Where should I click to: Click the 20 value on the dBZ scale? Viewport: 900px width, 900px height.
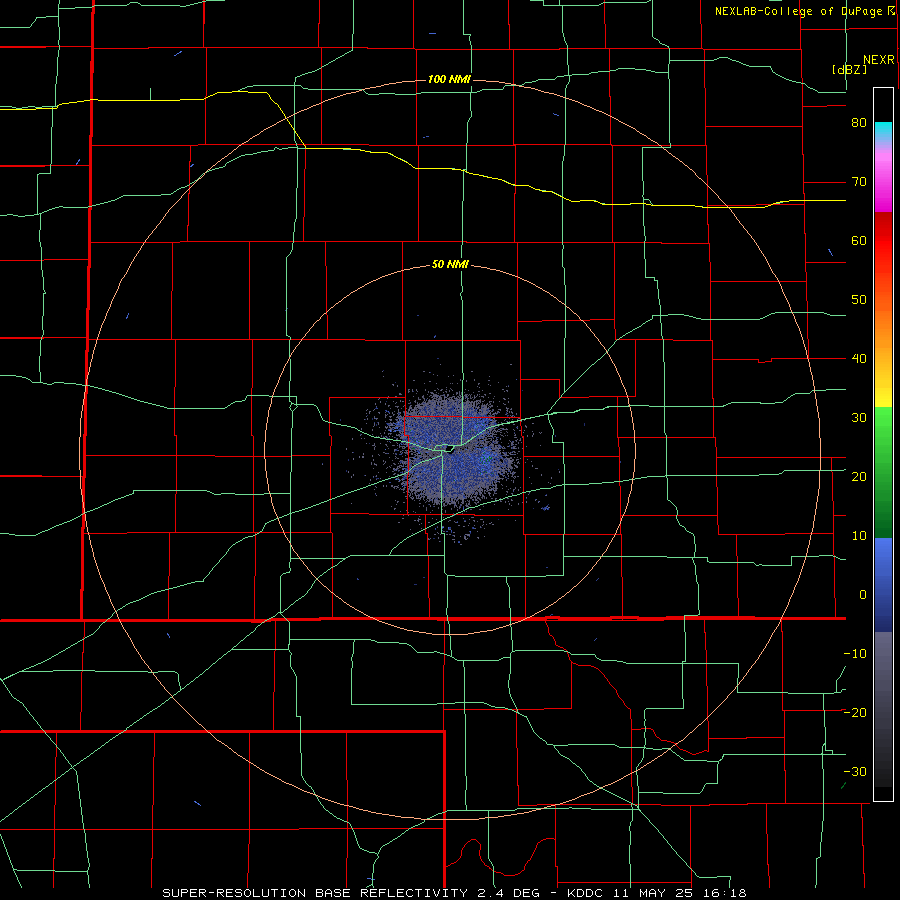(x=859, y=476)
